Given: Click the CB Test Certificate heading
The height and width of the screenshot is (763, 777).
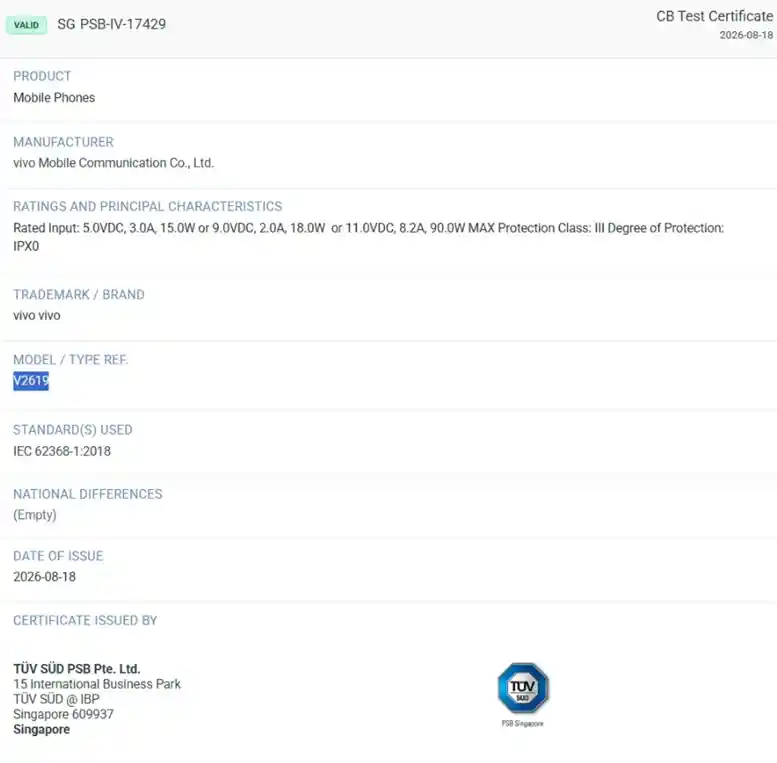Looking at the screenshot, I should point(714,16).
